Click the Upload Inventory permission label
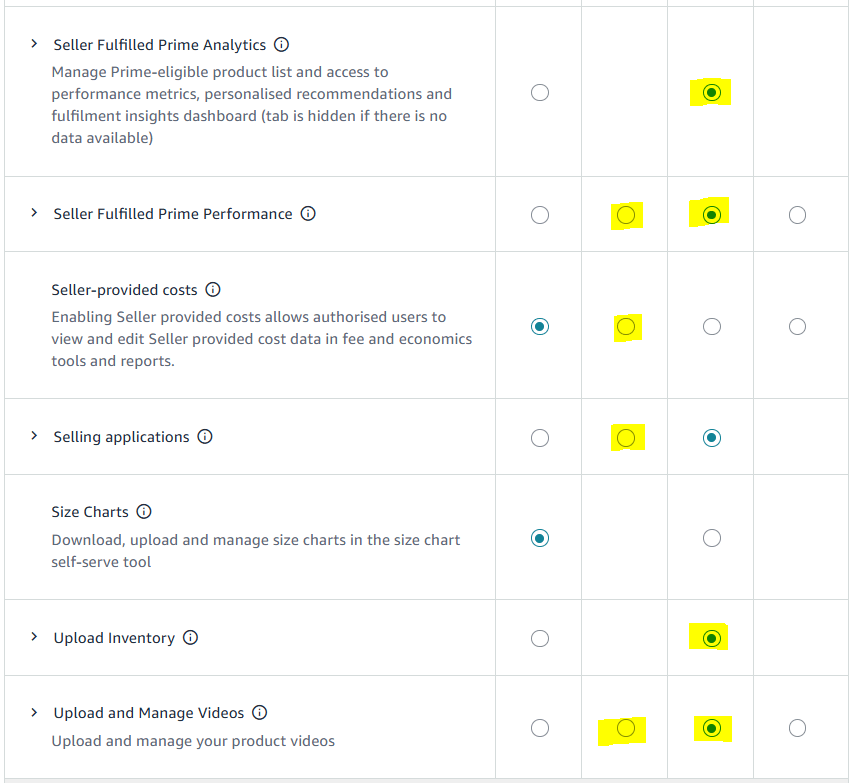Viewport: 849px width, 783px height. [x=114, y=638]
